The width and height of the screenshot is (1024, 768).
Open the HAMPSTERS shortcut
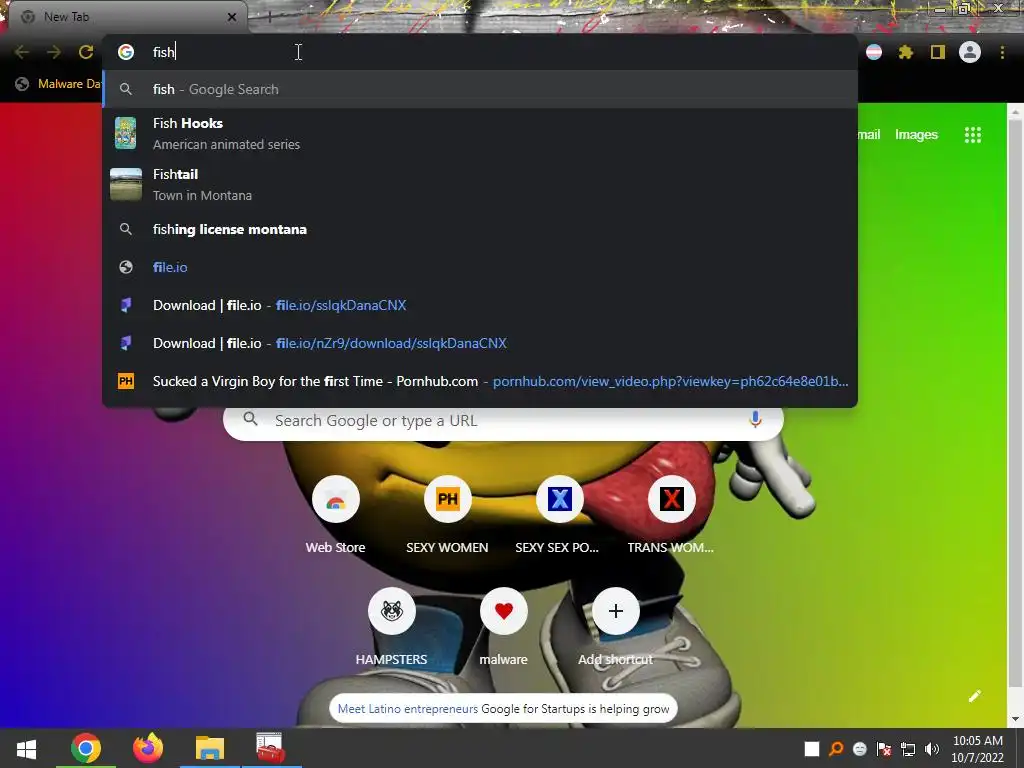(x=391, y=627)
